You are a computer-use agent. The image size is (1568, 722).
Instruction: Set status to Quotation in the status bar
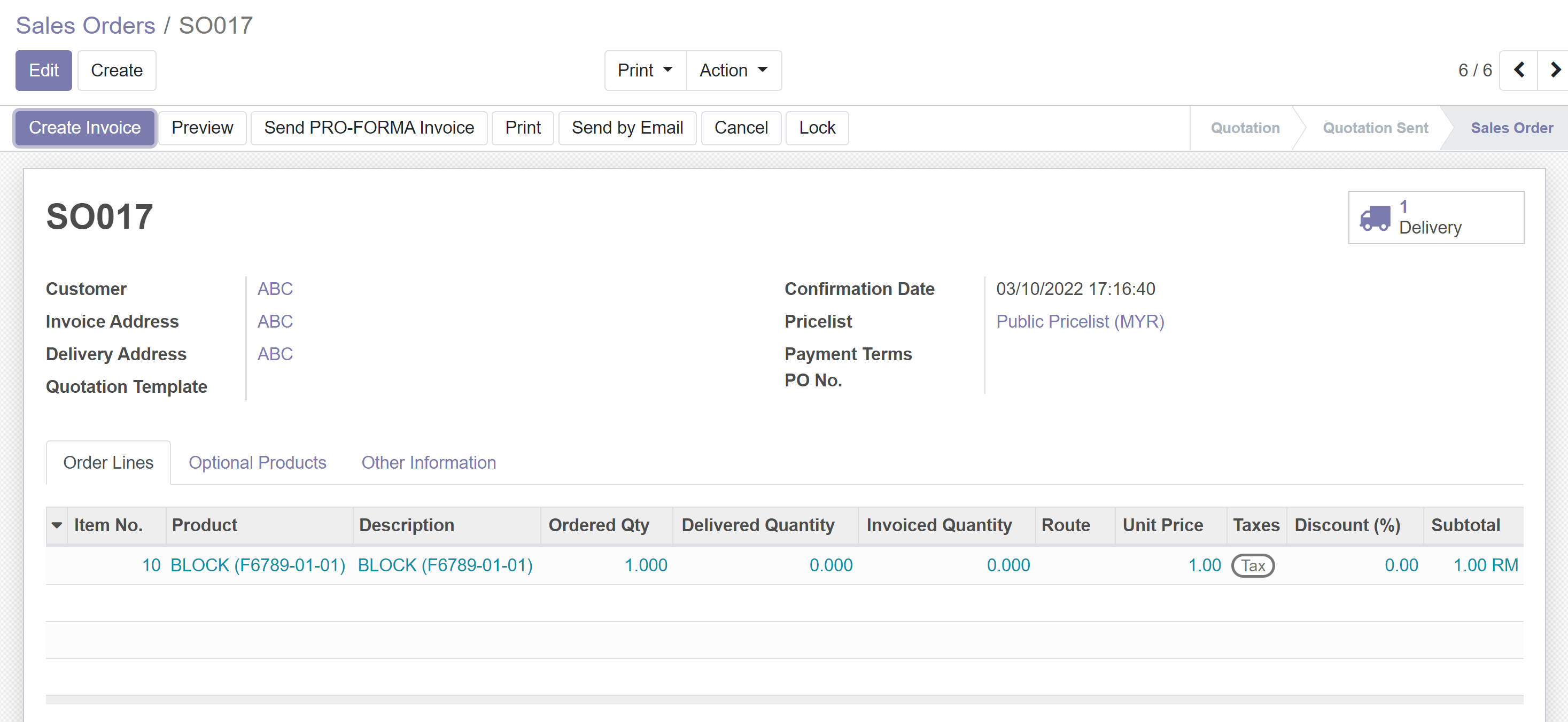click(1244, 128)
